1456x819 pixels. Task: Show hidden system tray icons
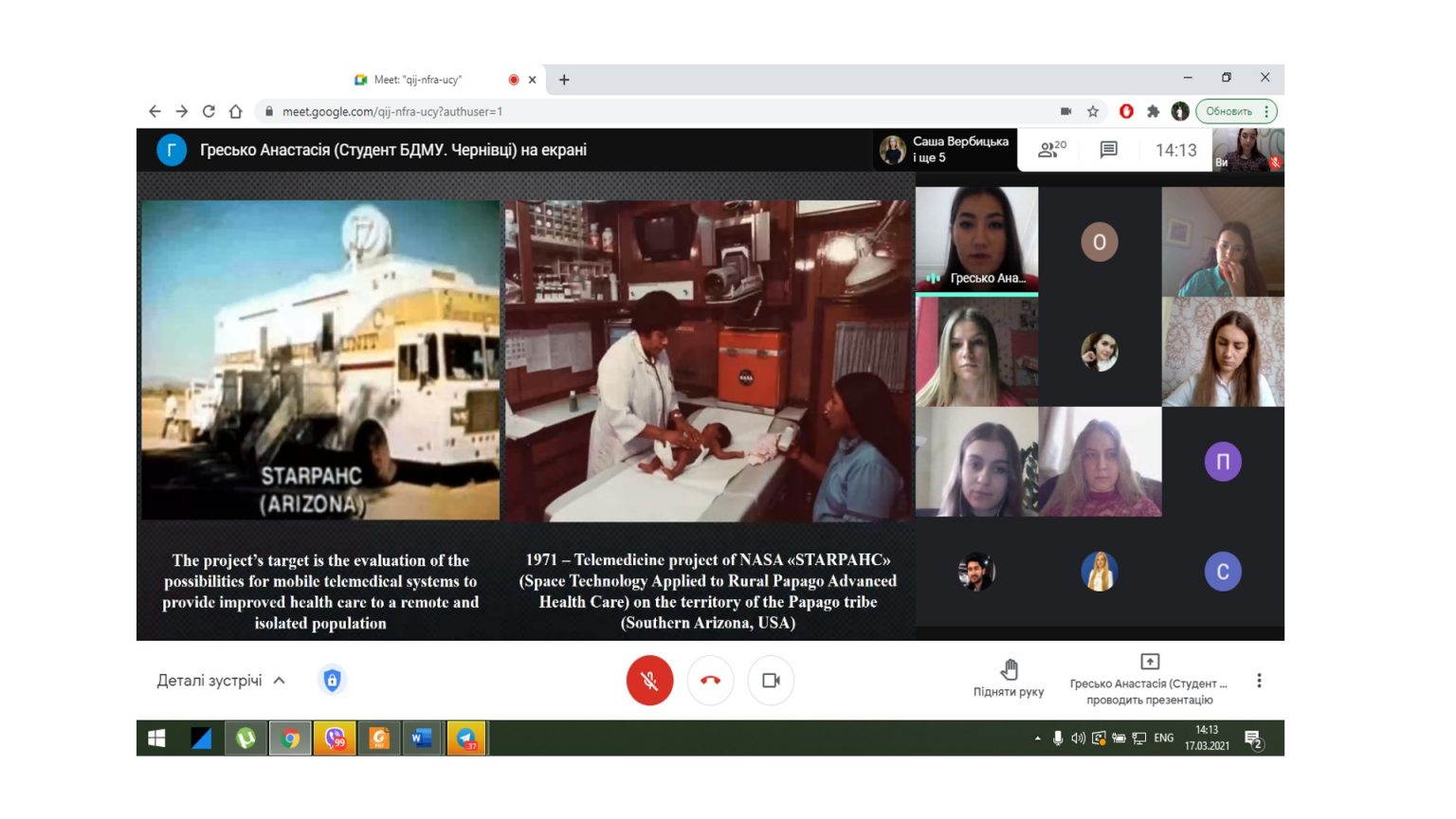point(1038,738)
